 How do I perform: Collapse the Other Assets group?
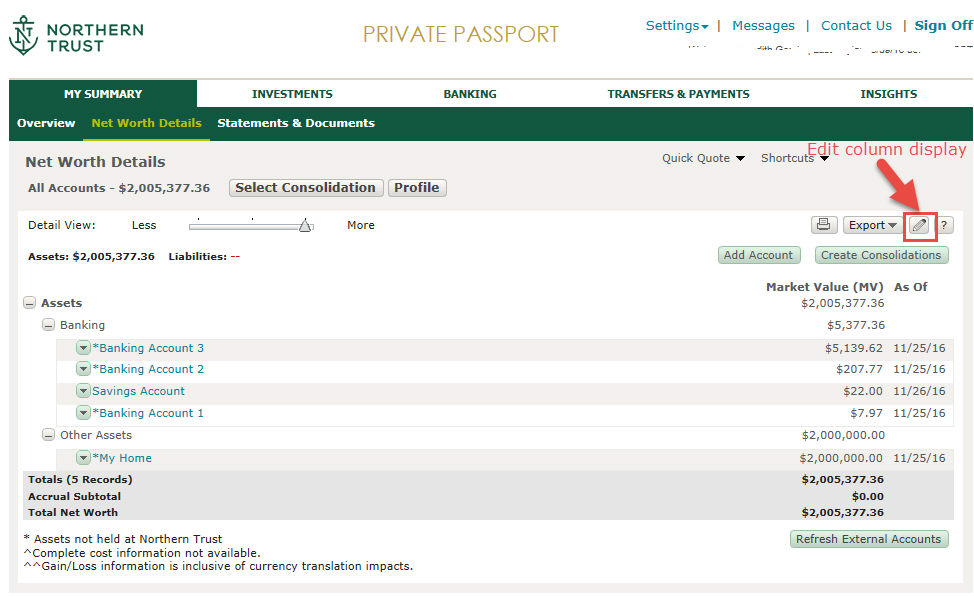click(x=48, y=435)
